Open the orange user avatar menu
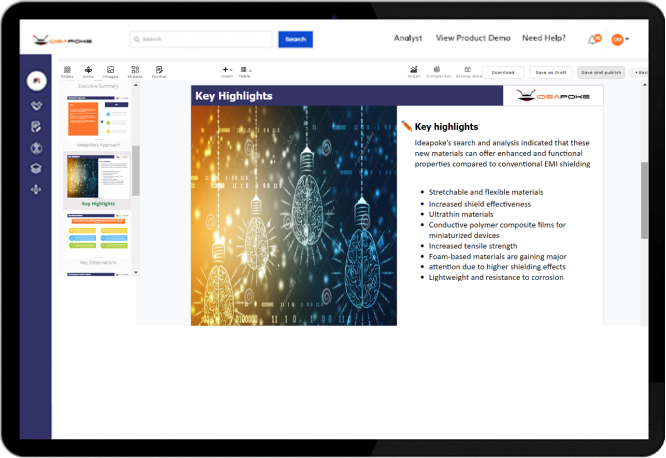The image size is (666, 458). coord(620,40)
